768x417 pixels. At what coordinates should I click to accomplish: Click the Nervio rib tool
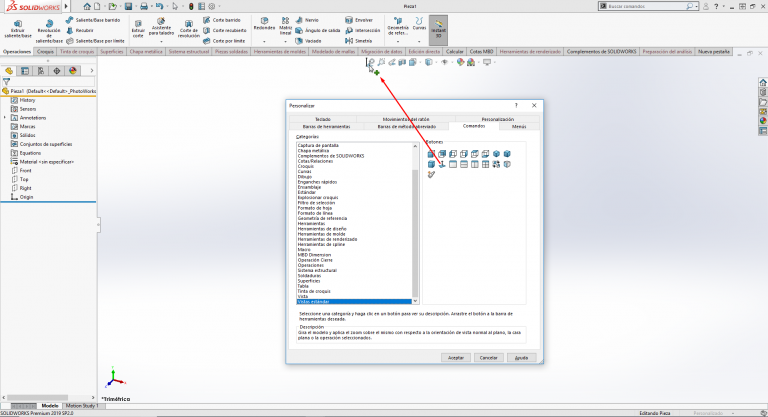click(x=307, y=20)
